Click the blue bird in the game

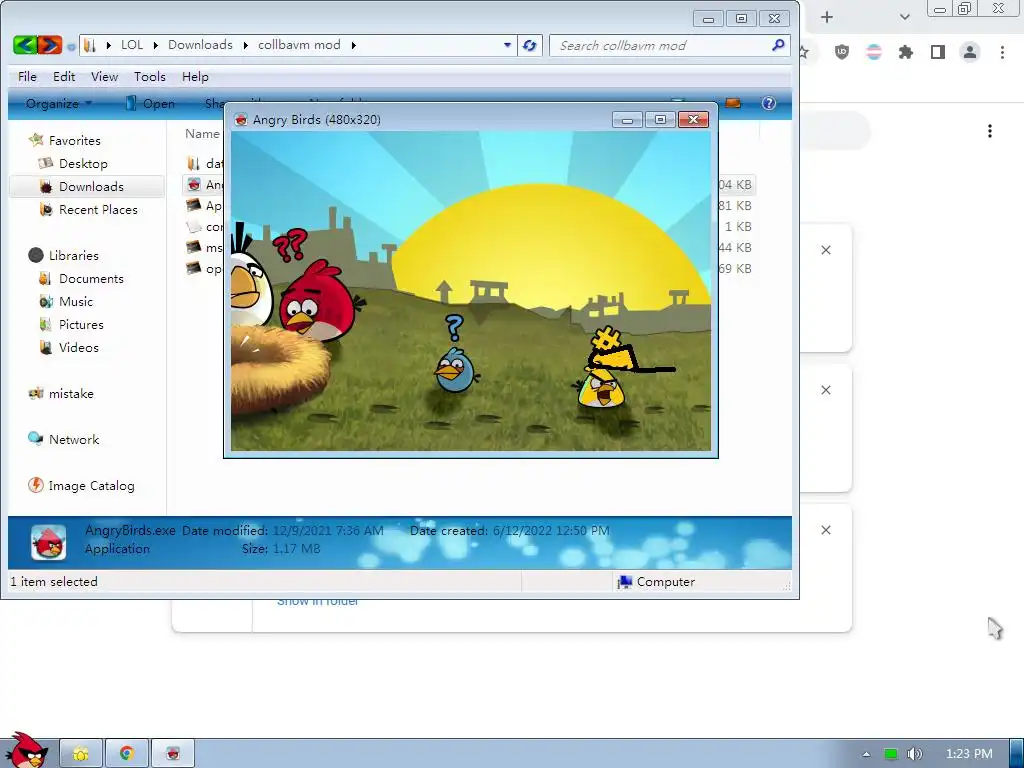pyautogui.click(x=455, y=370)
